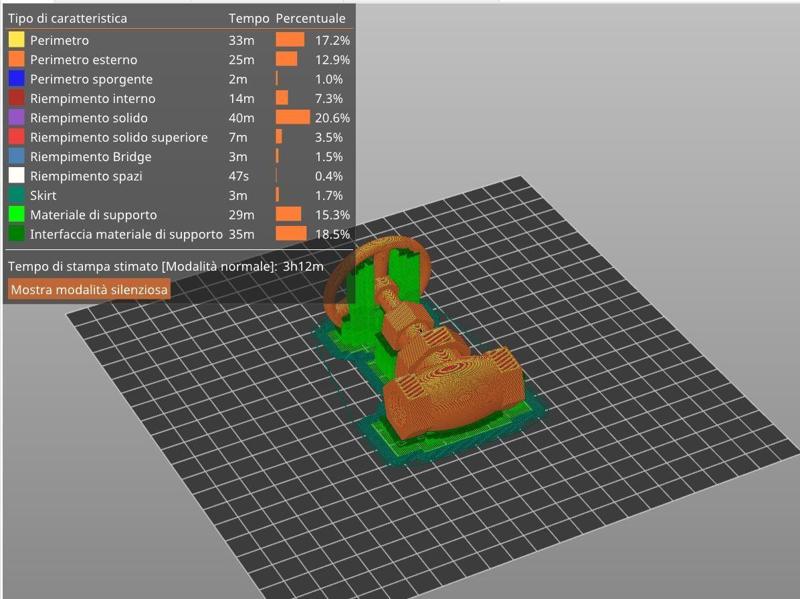This screenshot has width=800, height=599.
Task: Click the 40m Riempimento solido time
Action: pyautogui.click(x=241, y=118)
